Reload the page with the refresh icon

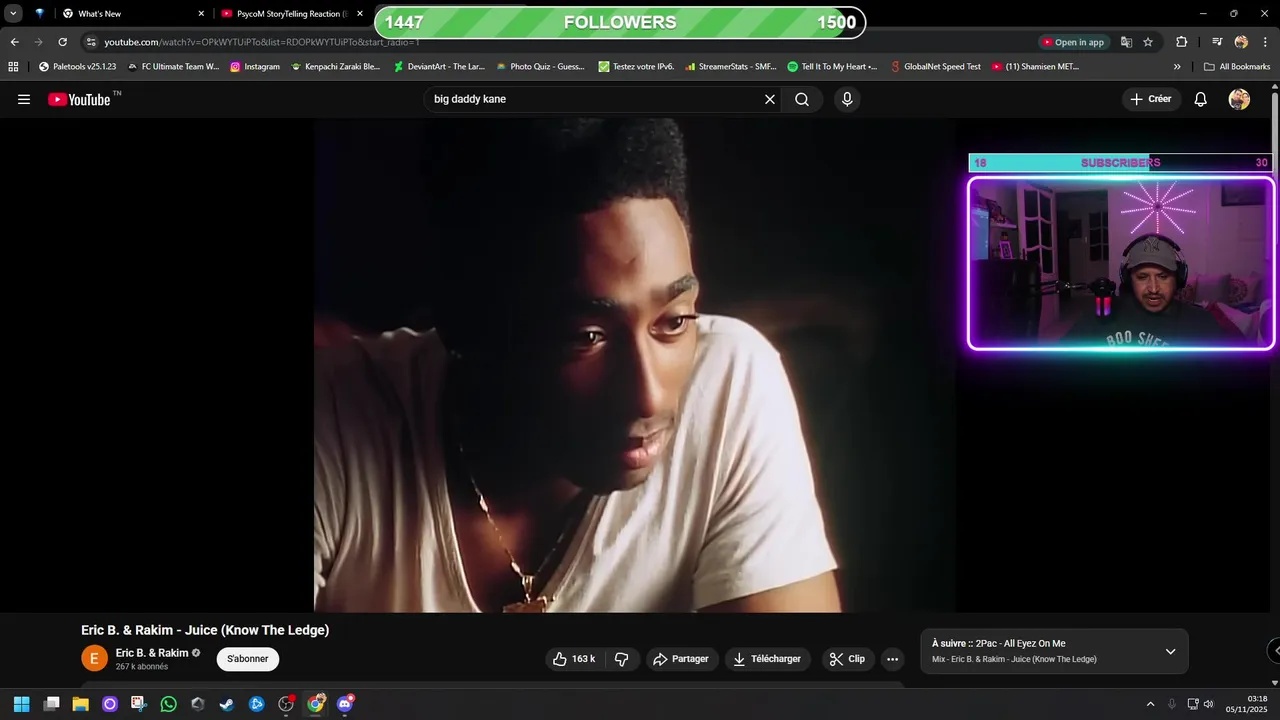click(x=62, y=42)
